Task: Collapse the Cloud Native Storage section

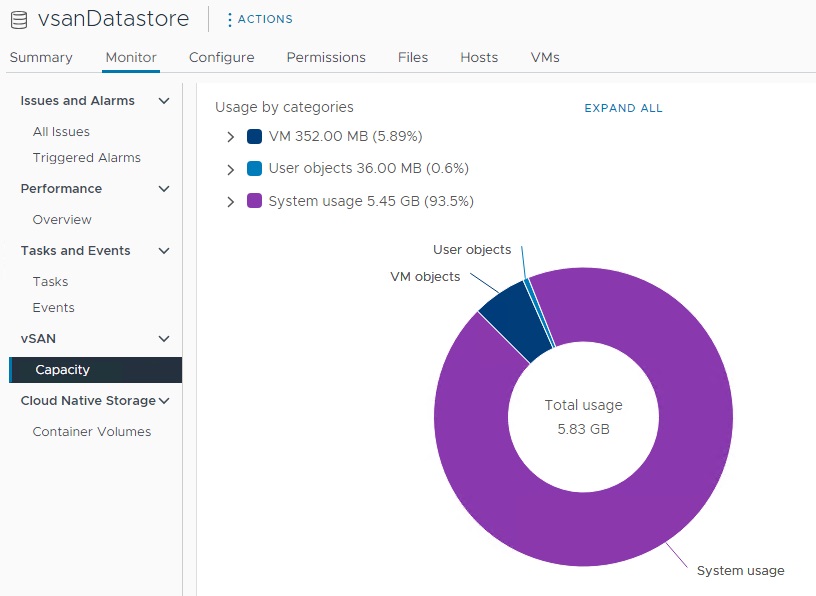Action: point(164,401)
